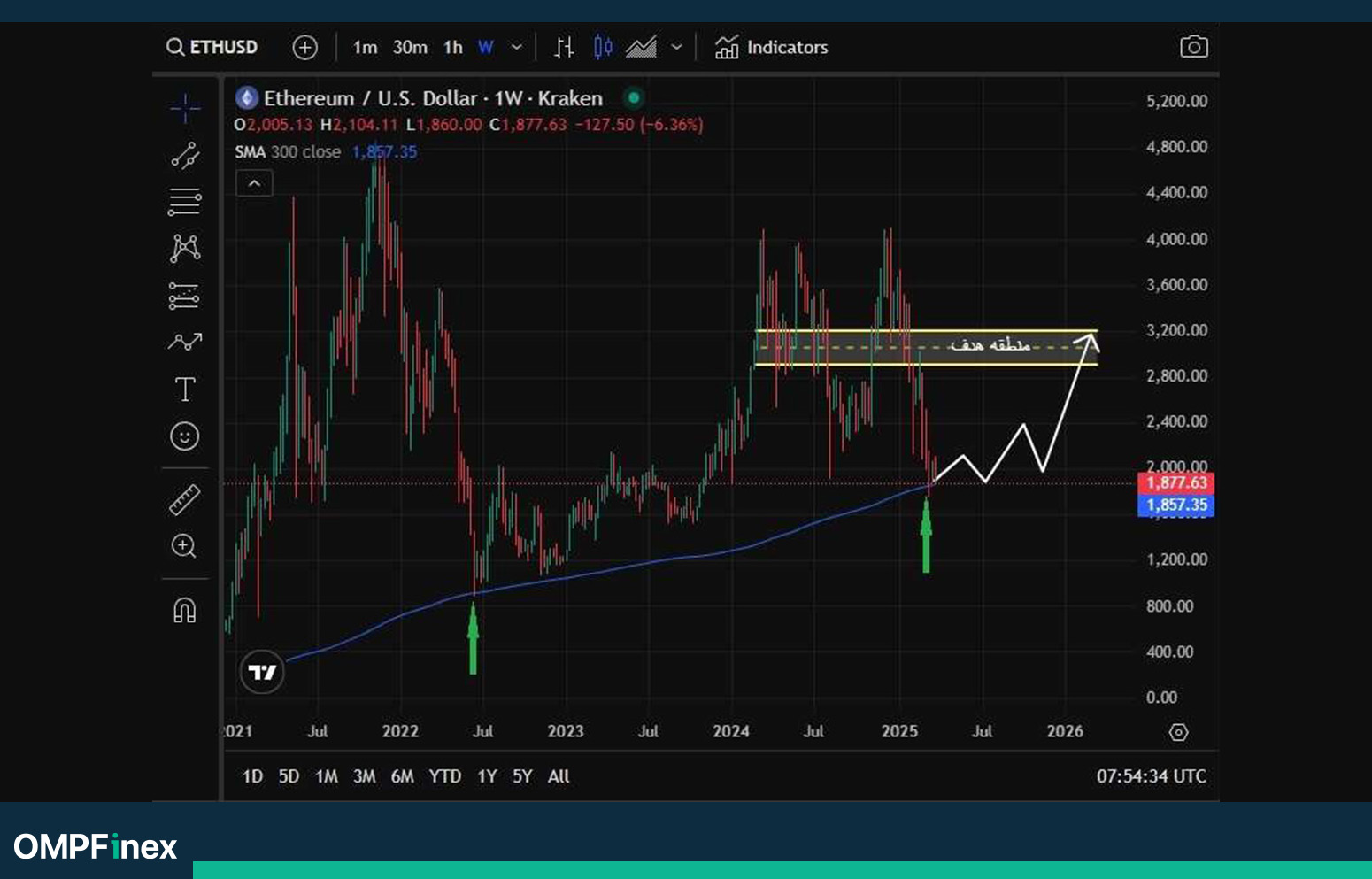Click the 1,857.35 SMA price label
This screenshot has height=879, width=1372.
coord(1175,505)
